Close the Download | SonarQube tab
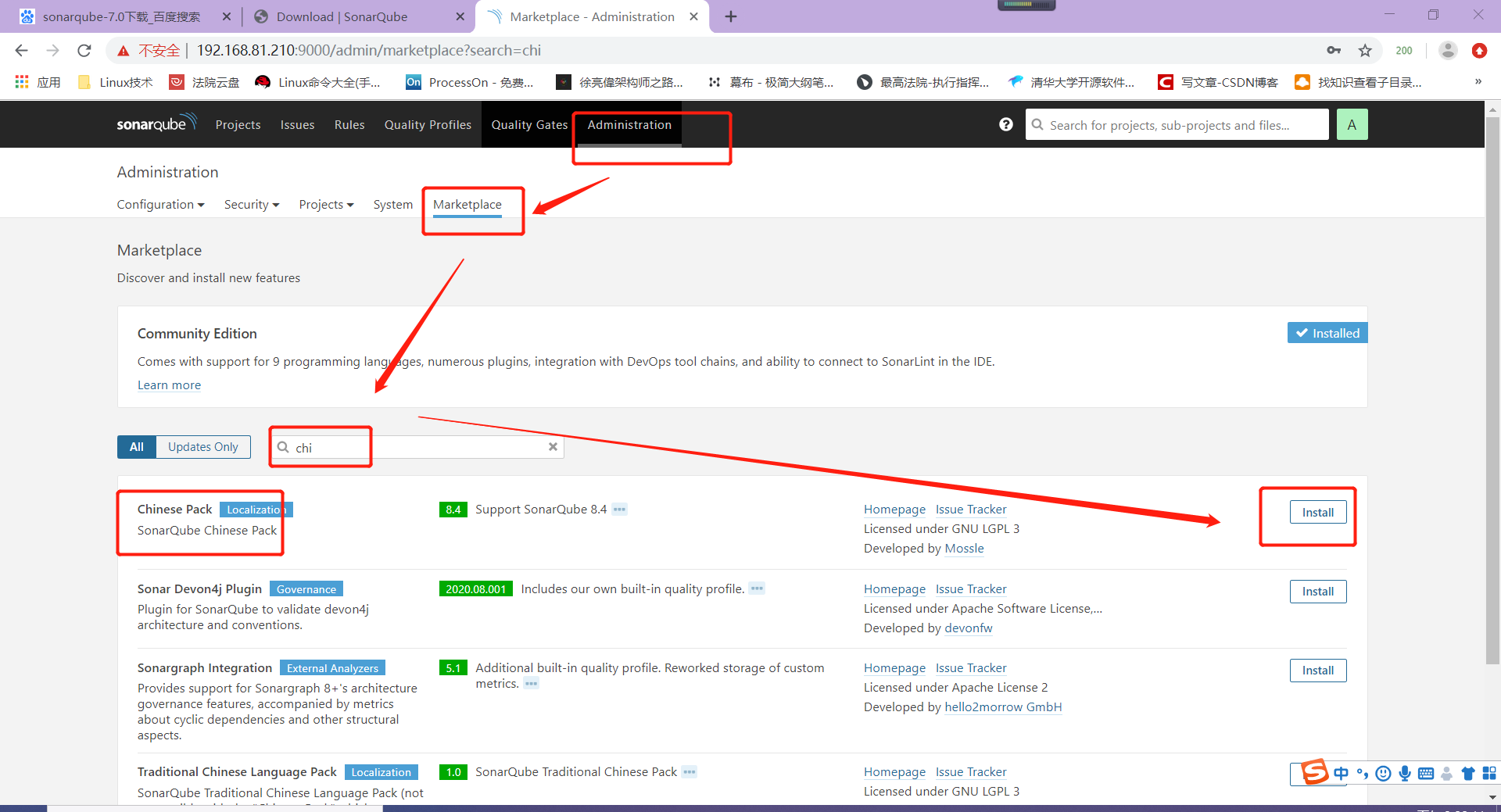Image resolution: width=1501 pixels, height=812 pixels. click(460, 16)
